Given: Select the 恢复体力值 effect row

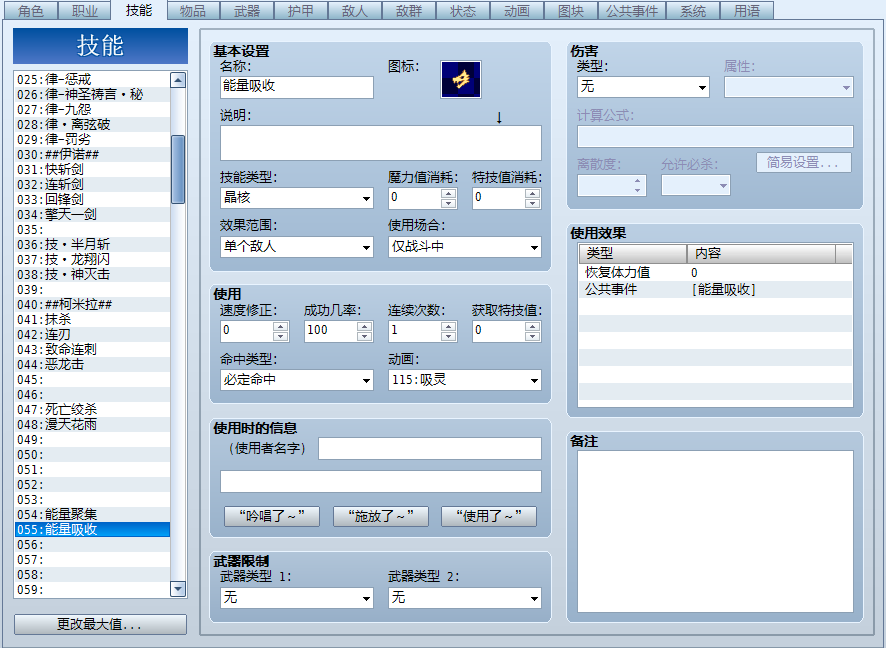Looking at the screenshot, I should (715, 272).
